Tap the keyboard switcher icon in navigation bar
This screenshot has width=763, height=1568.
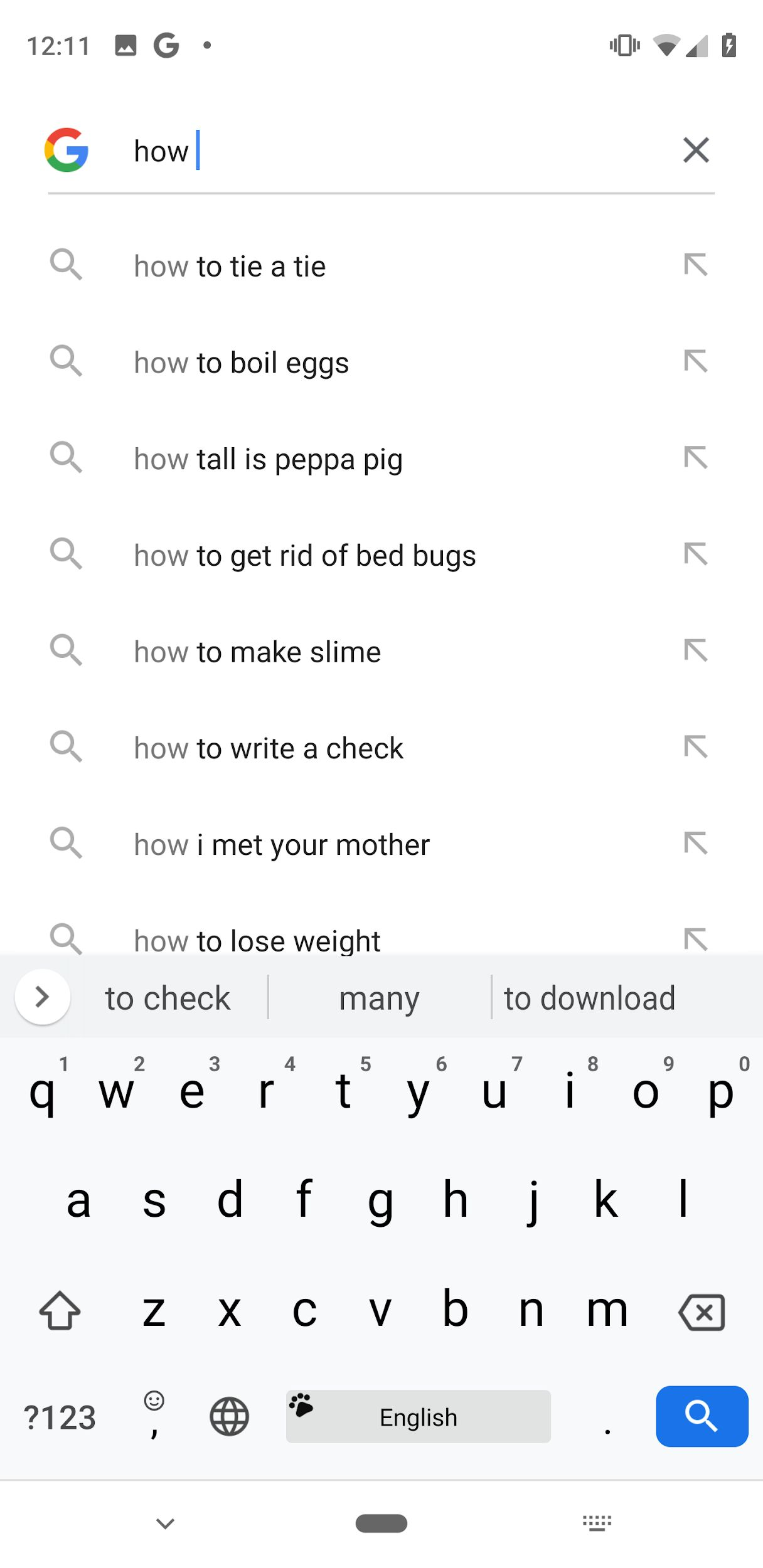pyautogui.click(x=597, y=1523)
